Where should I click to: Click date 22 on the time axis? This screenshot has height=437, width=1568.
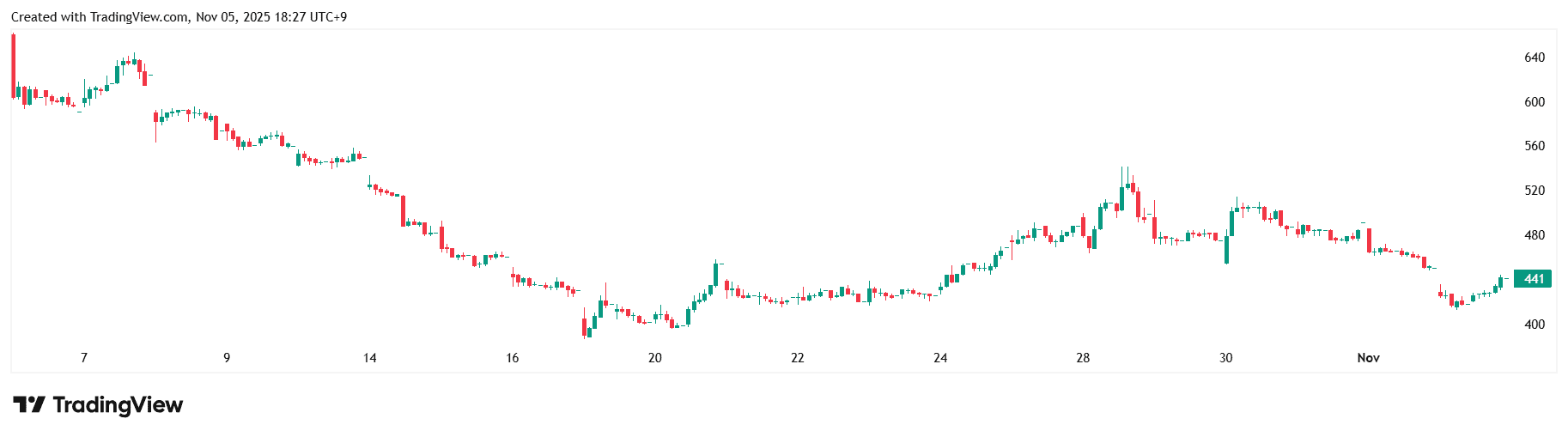tap(797, 358)
